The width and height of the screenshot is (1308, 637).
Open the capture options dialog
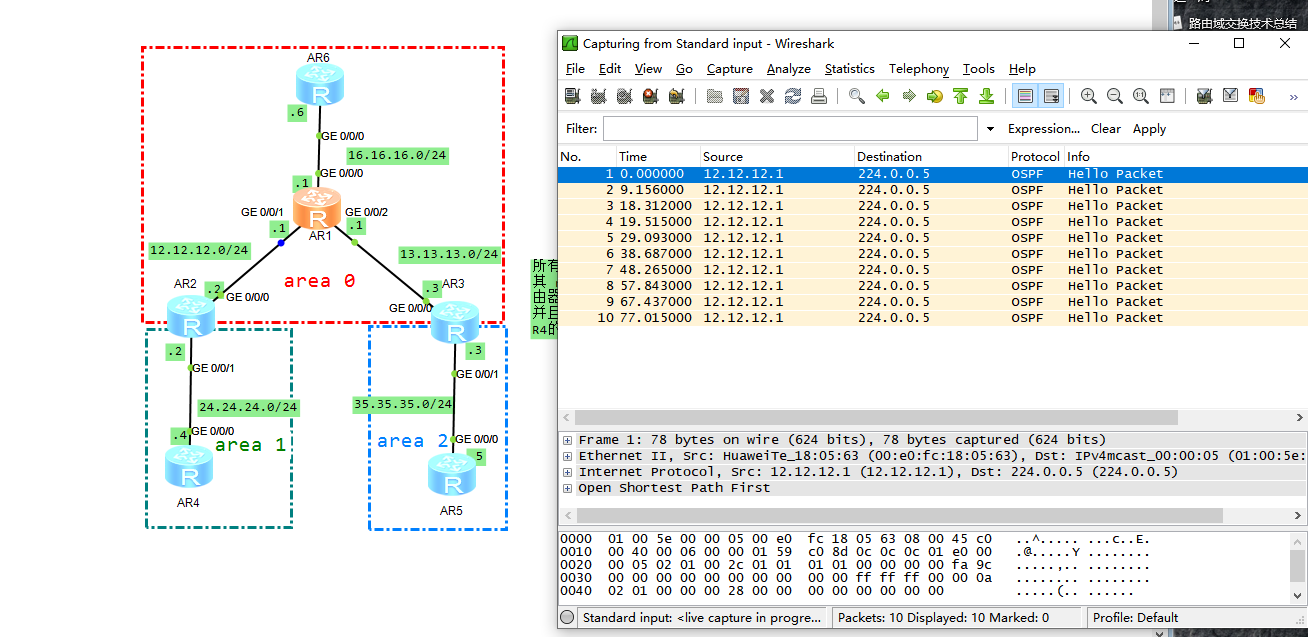click(x=597, y=96)
